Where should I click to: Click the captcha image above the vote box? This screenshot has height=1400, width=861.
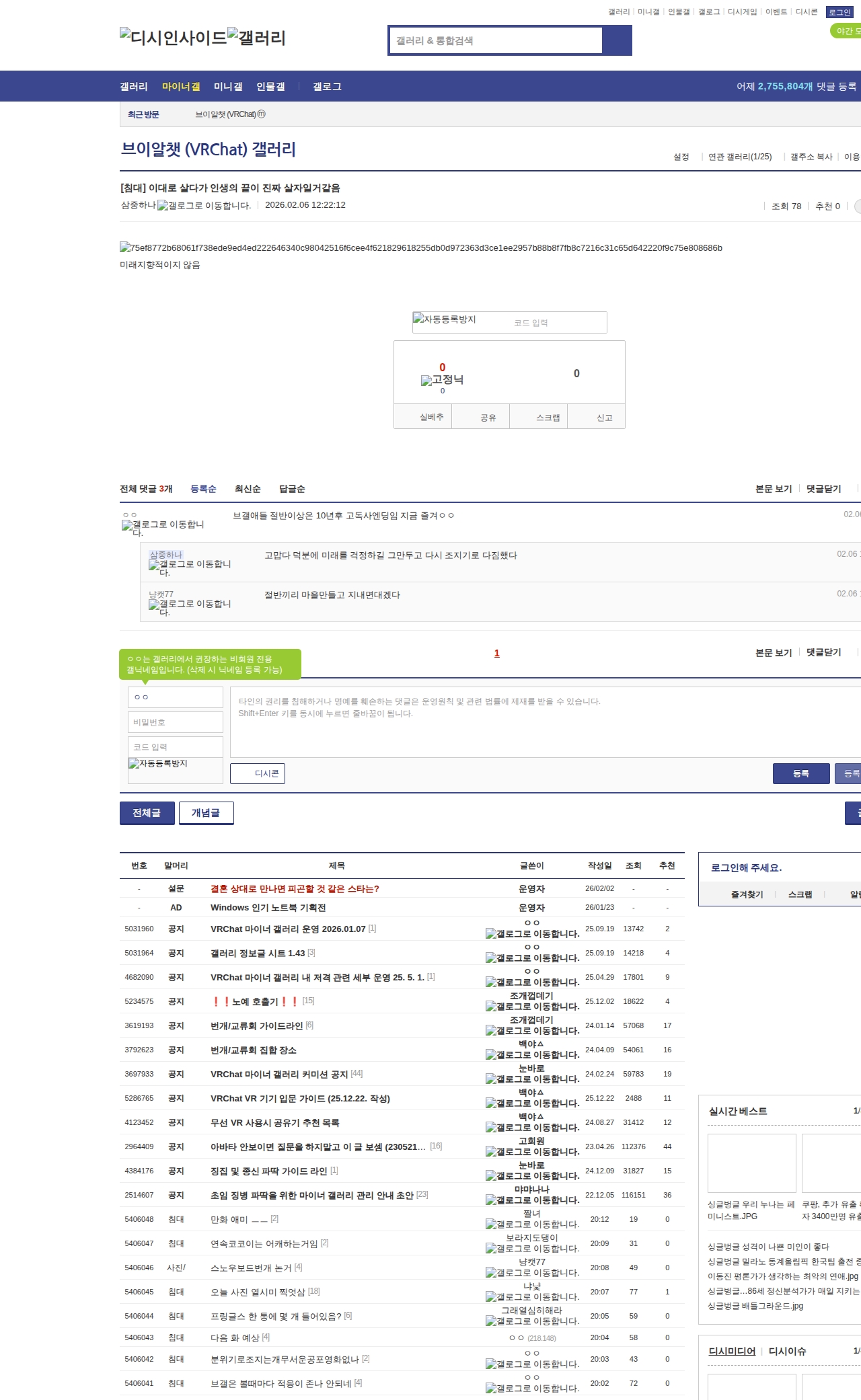[x=445, y=320]
